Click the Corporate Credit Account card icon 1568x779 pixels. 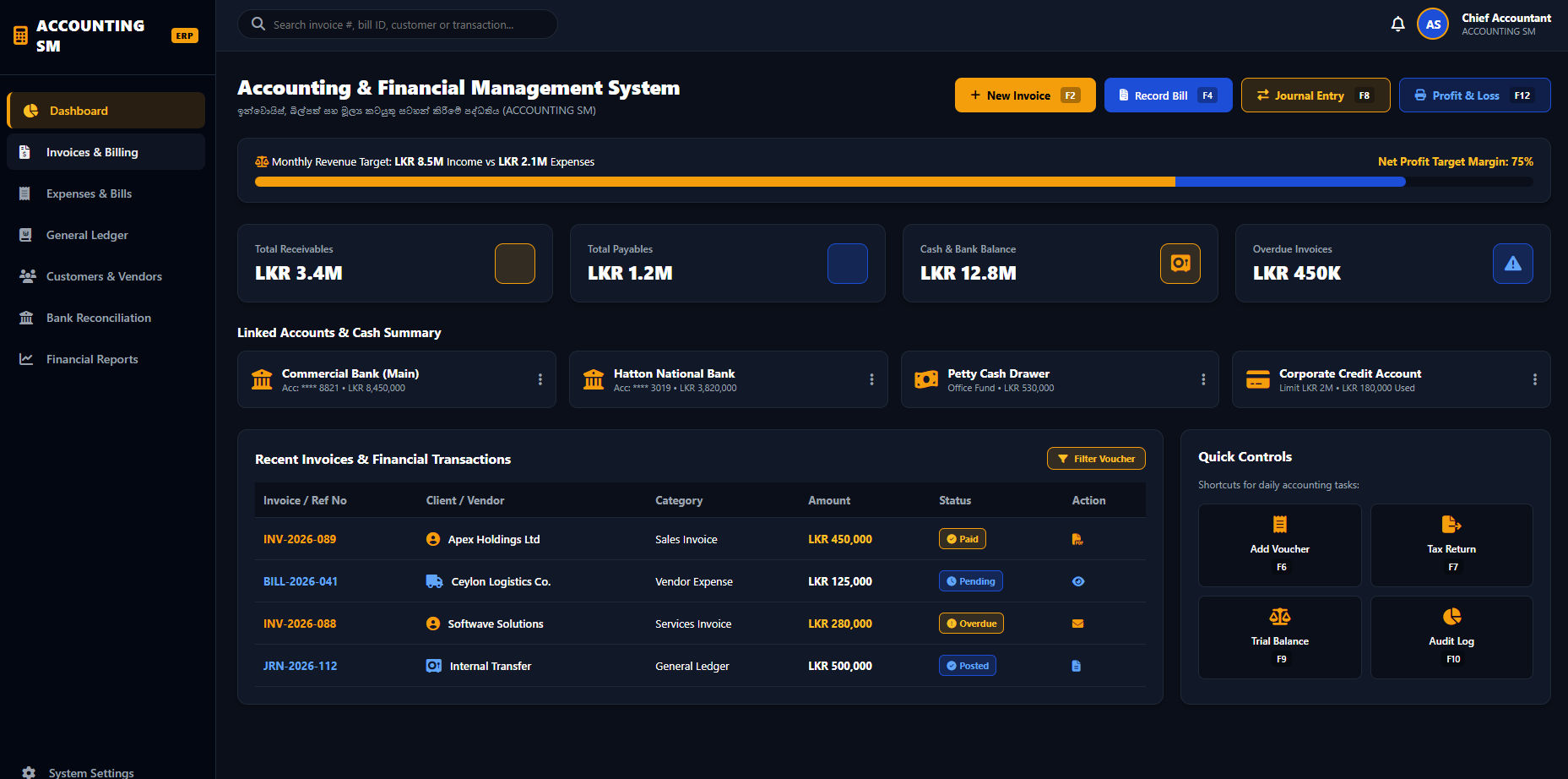(x=1257, y=379)
